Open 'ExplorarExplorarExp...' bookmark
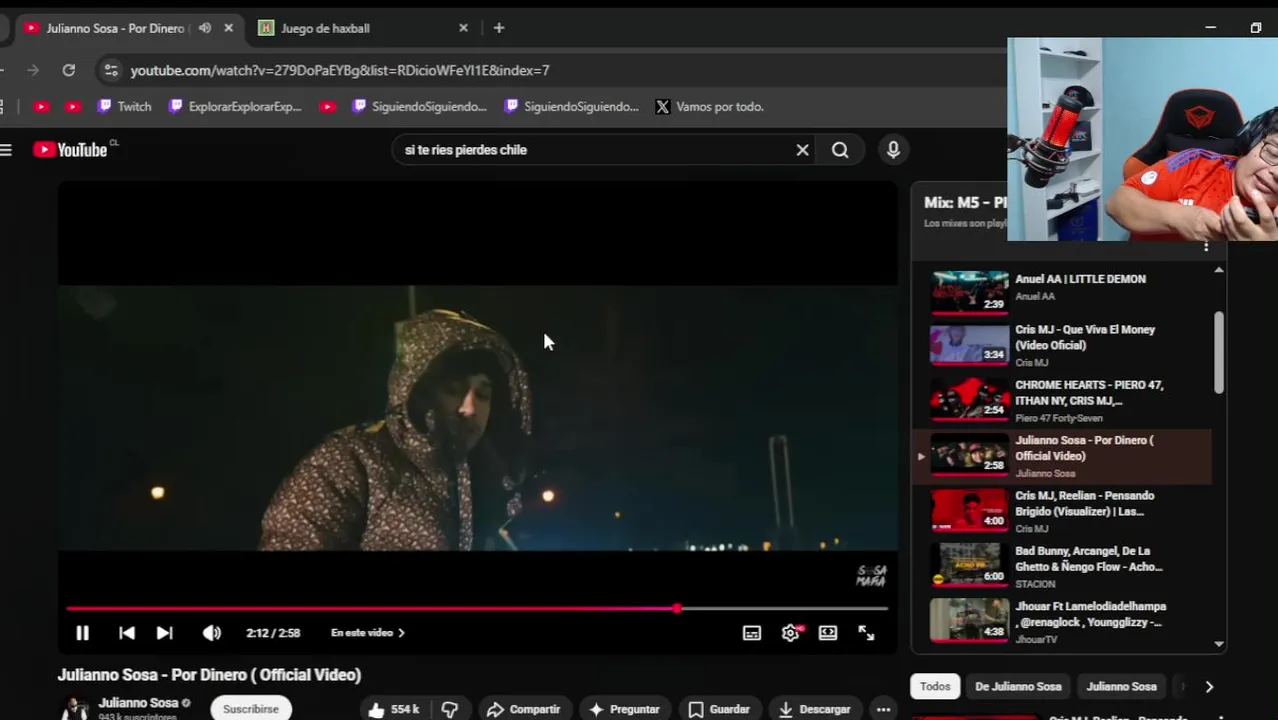The width and height of the screenshot is (1278, 720). (x=235, y=106)
